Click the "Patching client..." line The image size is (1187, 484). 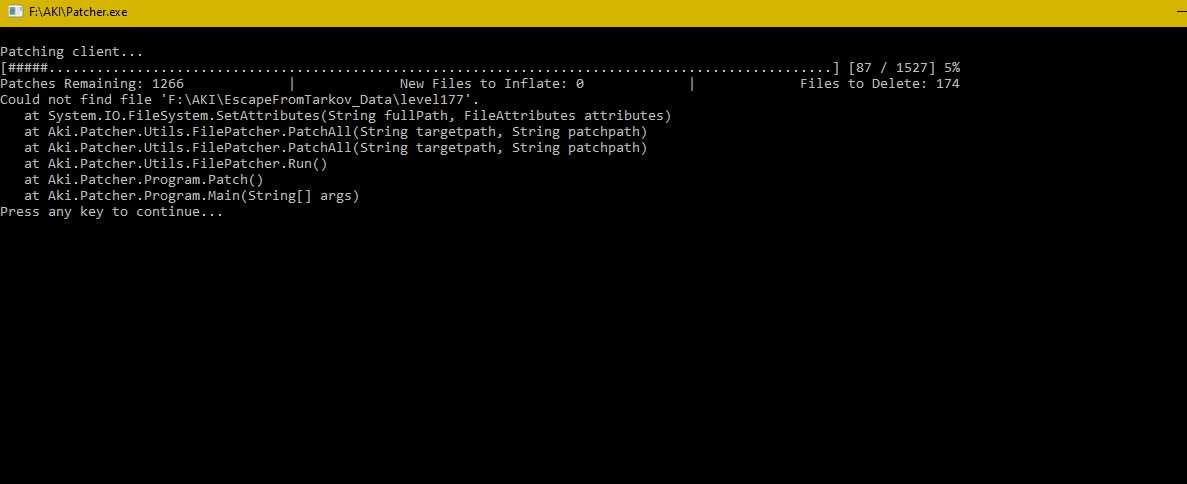(x=72, y=52)
